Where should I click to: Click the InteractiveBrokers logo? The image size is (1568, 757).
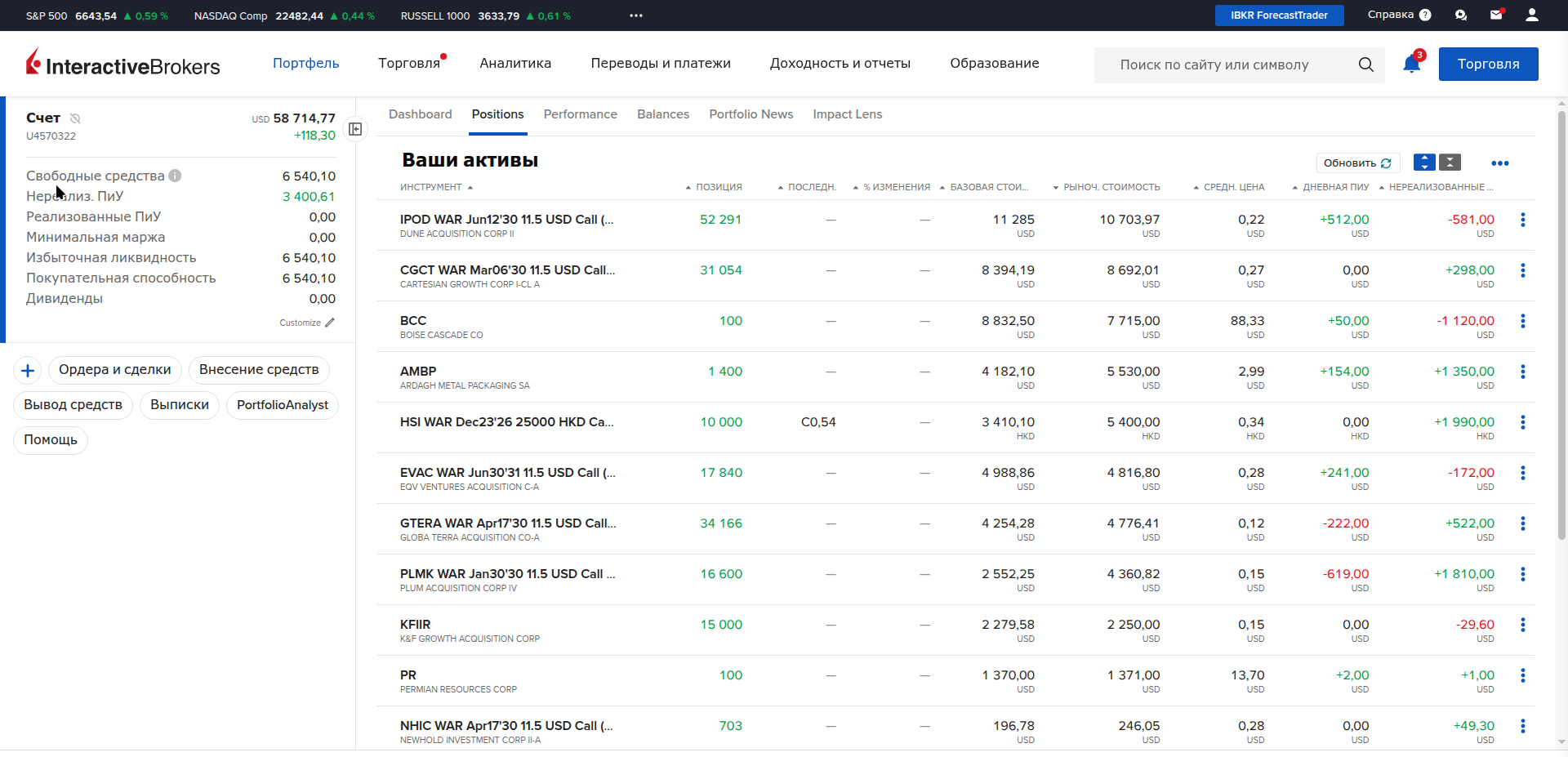(123, 63)
